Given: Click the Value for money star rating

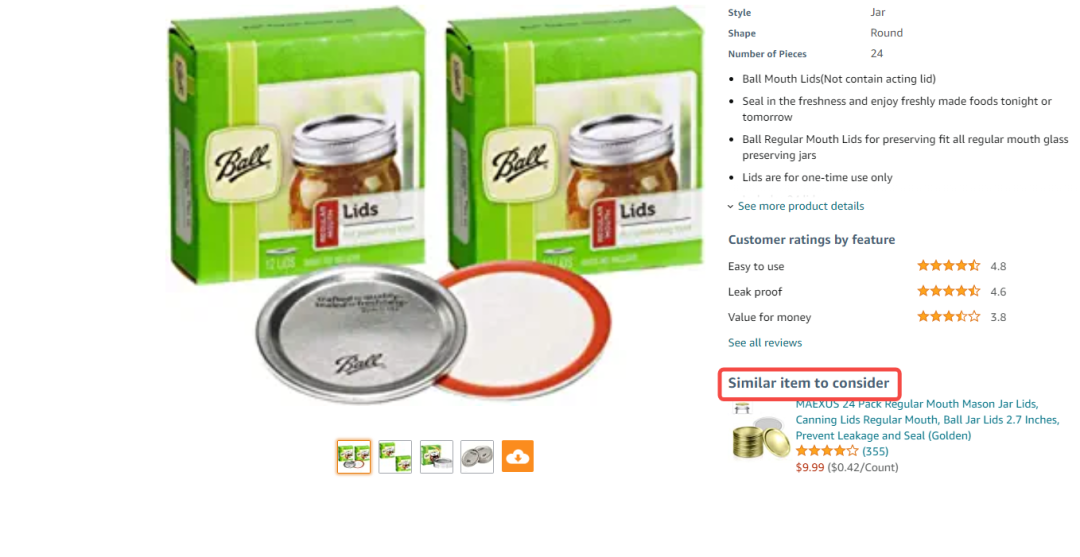Looking at the screenshot, I should 948,317.
